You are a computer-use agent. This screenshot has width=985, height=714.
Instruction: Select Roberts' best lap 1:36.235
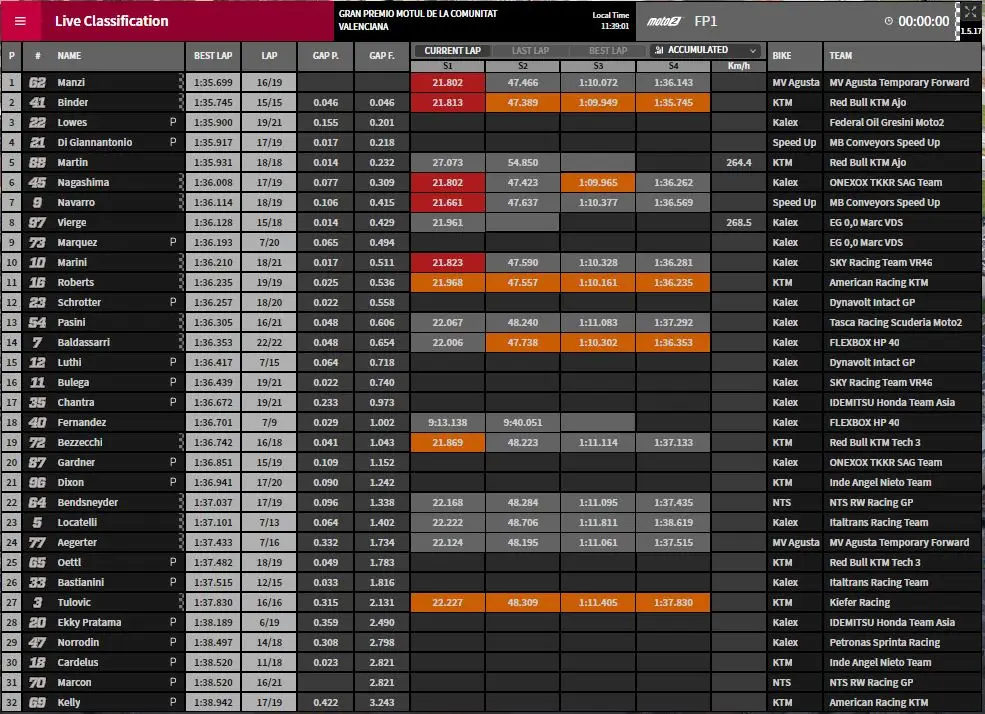(213, 283)
